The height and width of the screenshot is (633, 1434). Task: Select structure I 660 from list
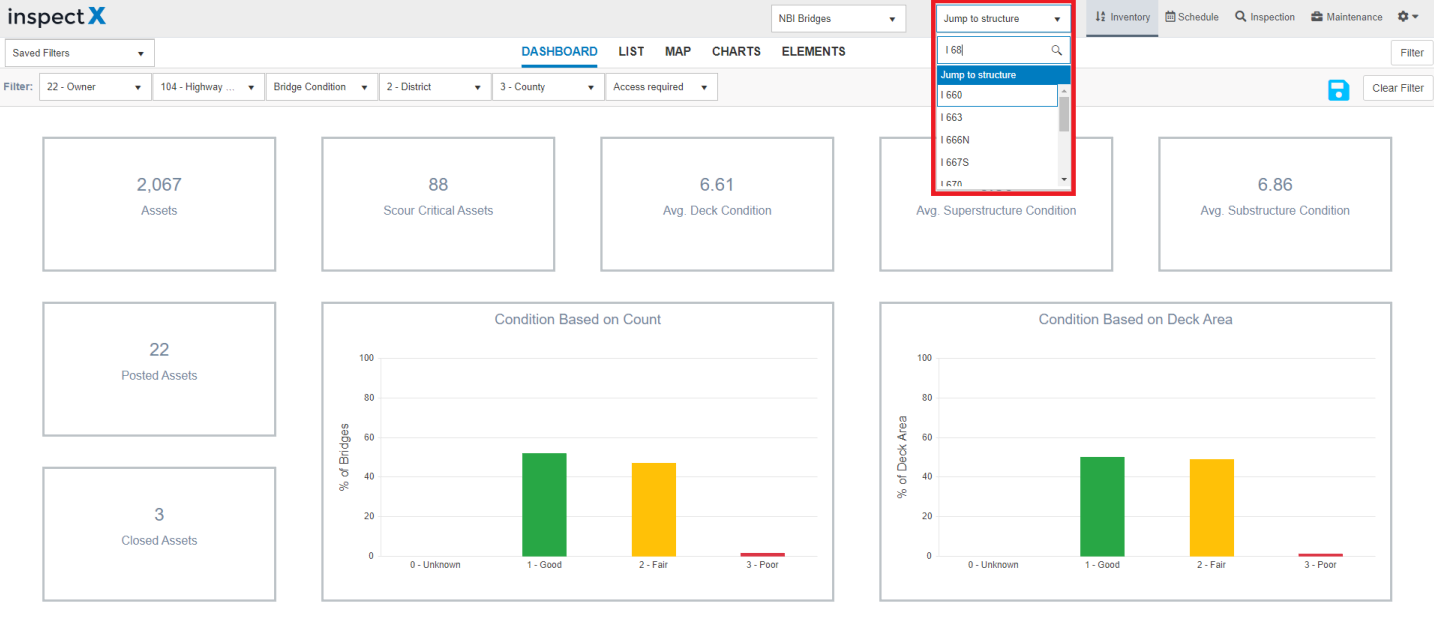pyautogui.click(x=997, y=95)
